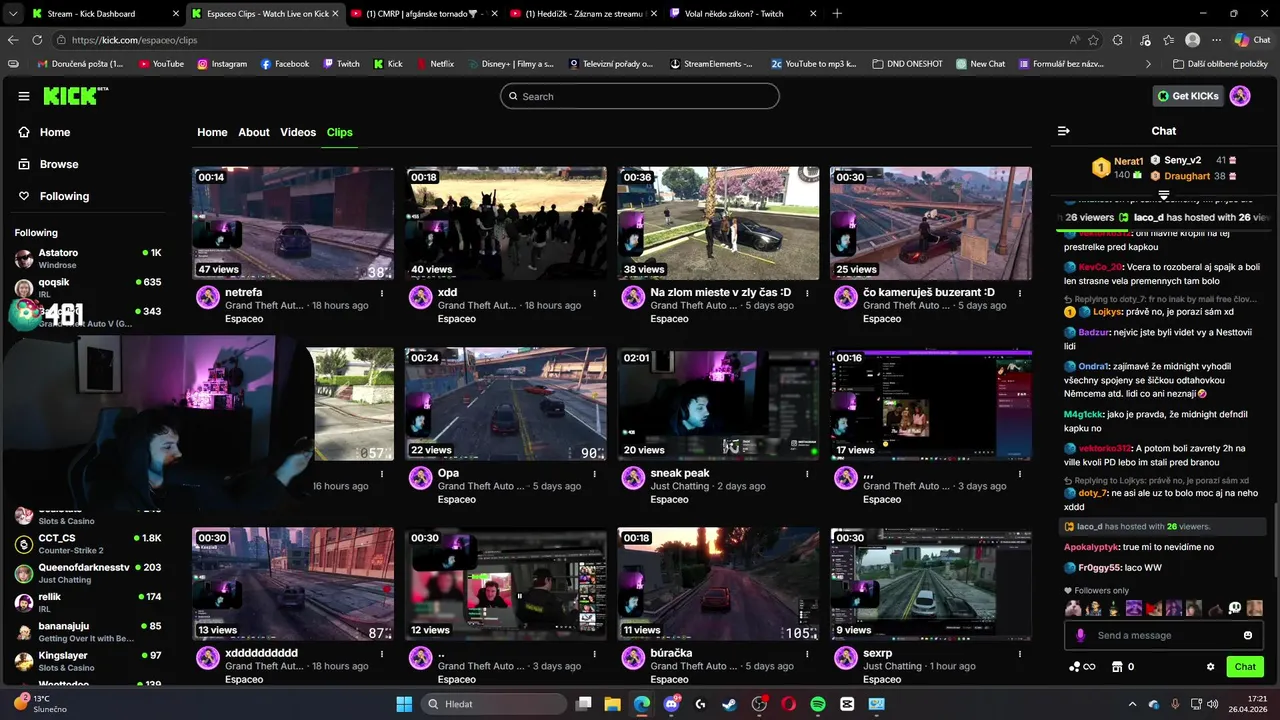
Task: Open the netrefa clip thumbnail
Action: 293,223
